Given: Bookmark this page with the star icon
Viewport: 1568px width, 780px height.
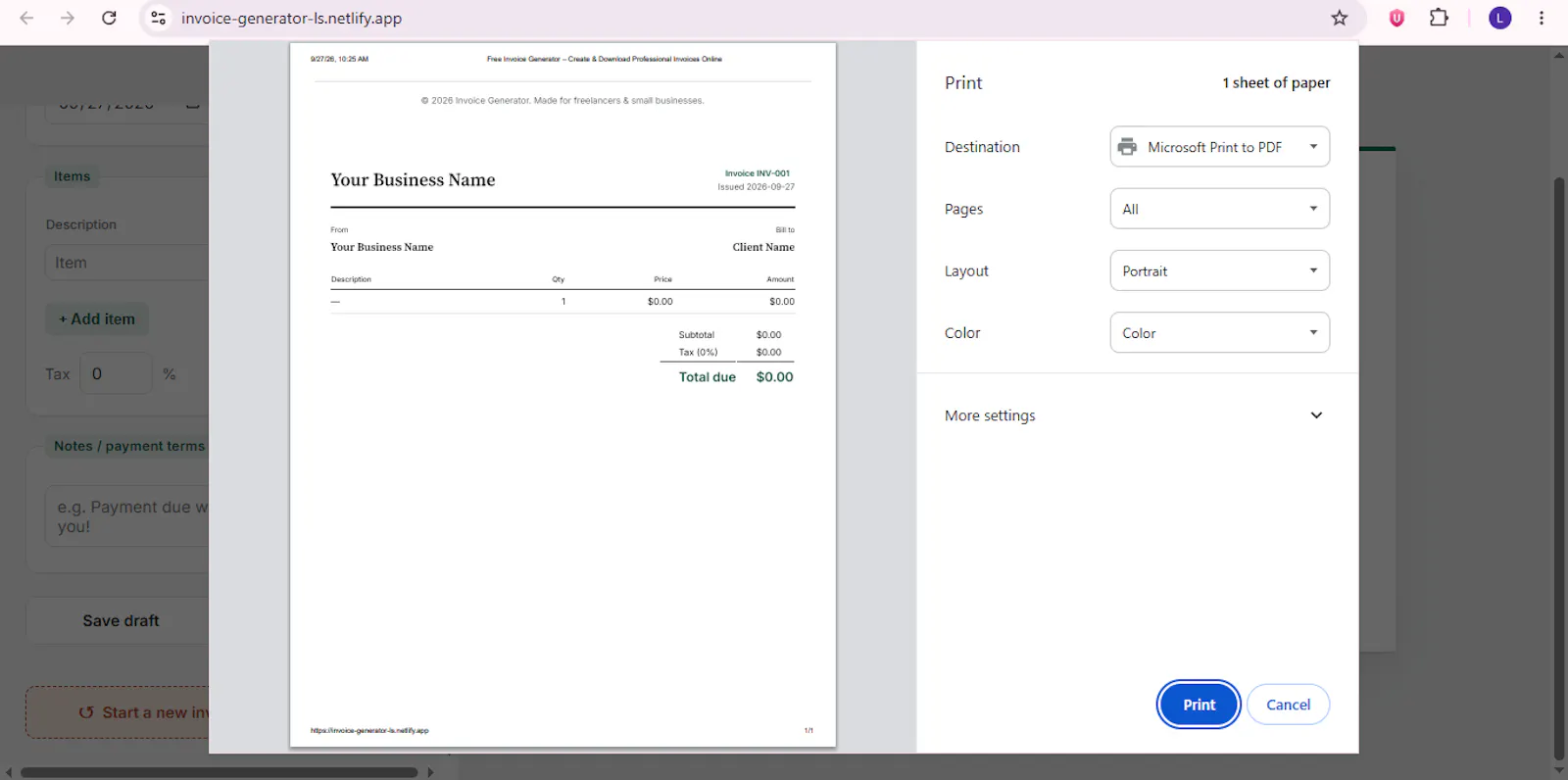Looking at the screenshot, I should 1339,18.
